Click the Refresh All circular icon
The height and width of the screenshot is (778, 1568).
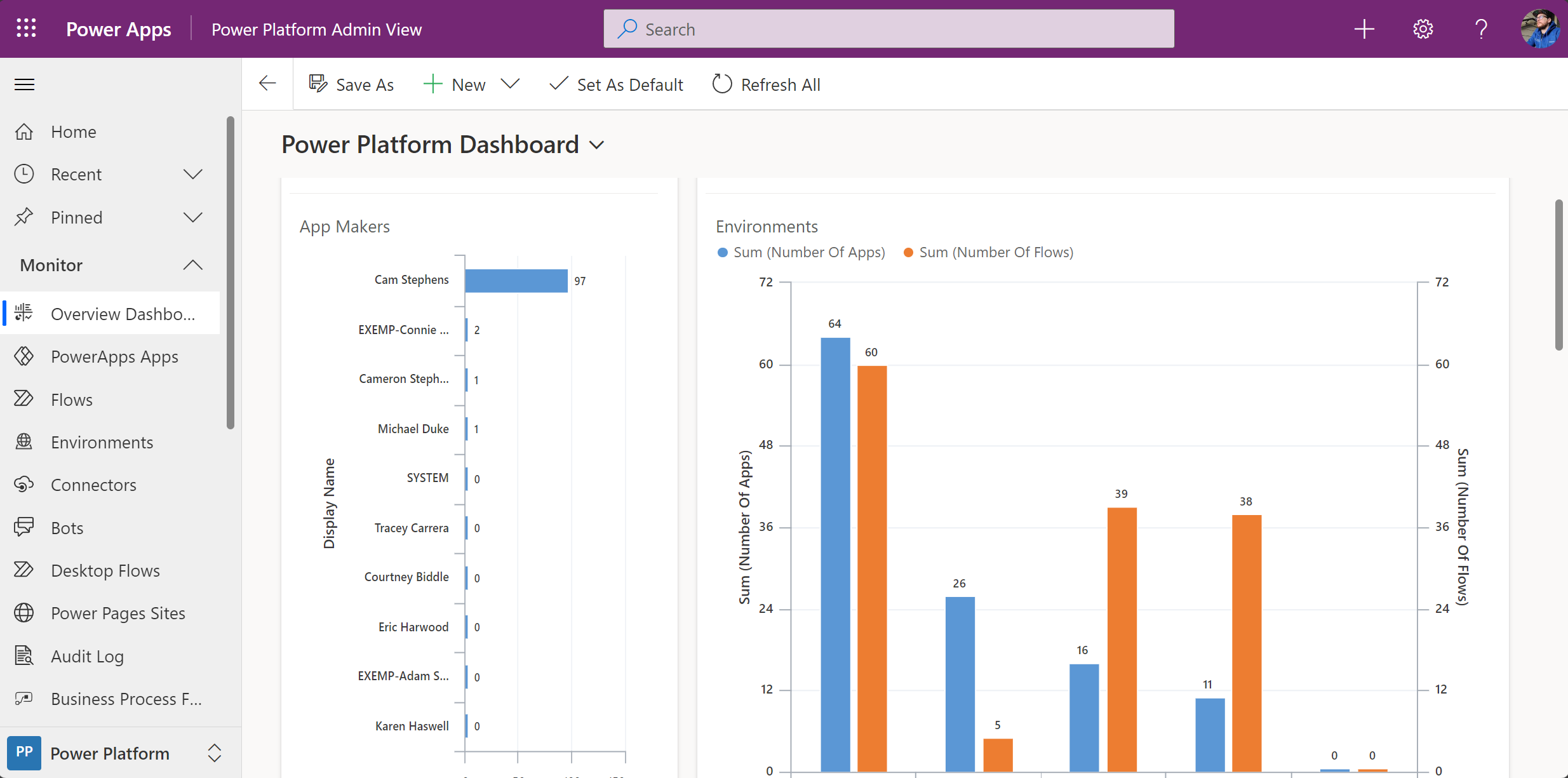click(x=722, y=84)
